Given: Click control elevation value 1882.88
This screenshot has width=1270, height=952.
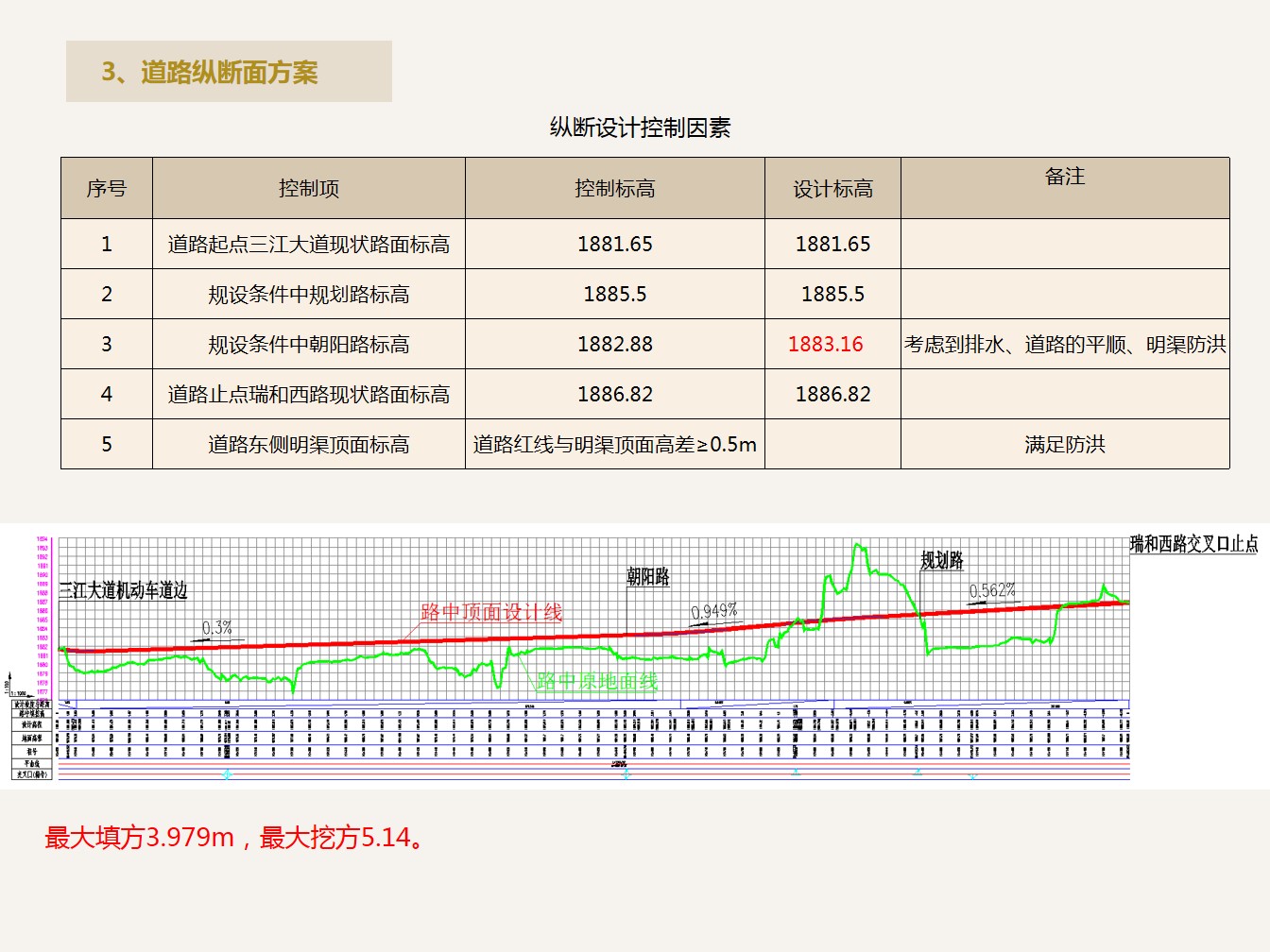Looking at the screenshot, I should pyautogui.click(x=614, y=345).
